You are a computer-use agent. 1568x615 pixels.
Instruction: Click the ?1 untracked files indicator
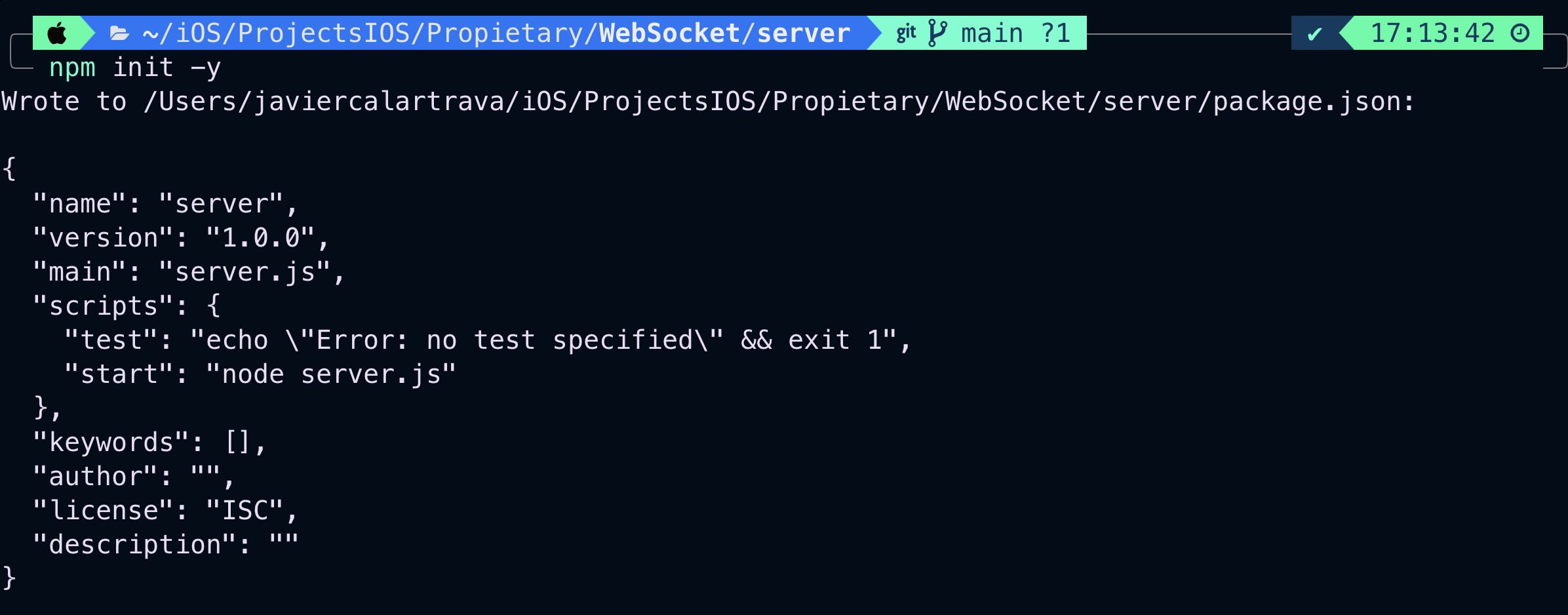click(1055, 33)
